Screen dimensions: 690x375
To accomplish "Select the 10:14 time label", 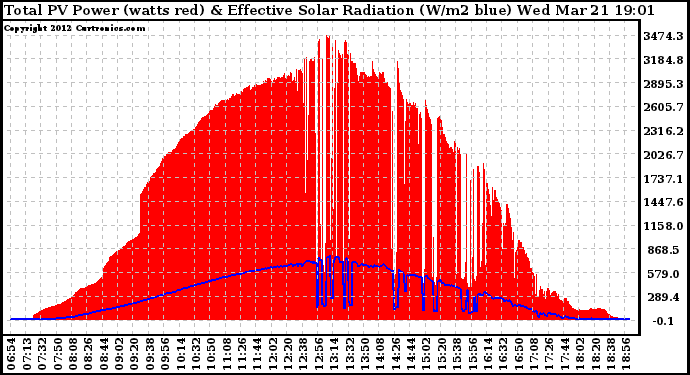I will coord(181,354).
